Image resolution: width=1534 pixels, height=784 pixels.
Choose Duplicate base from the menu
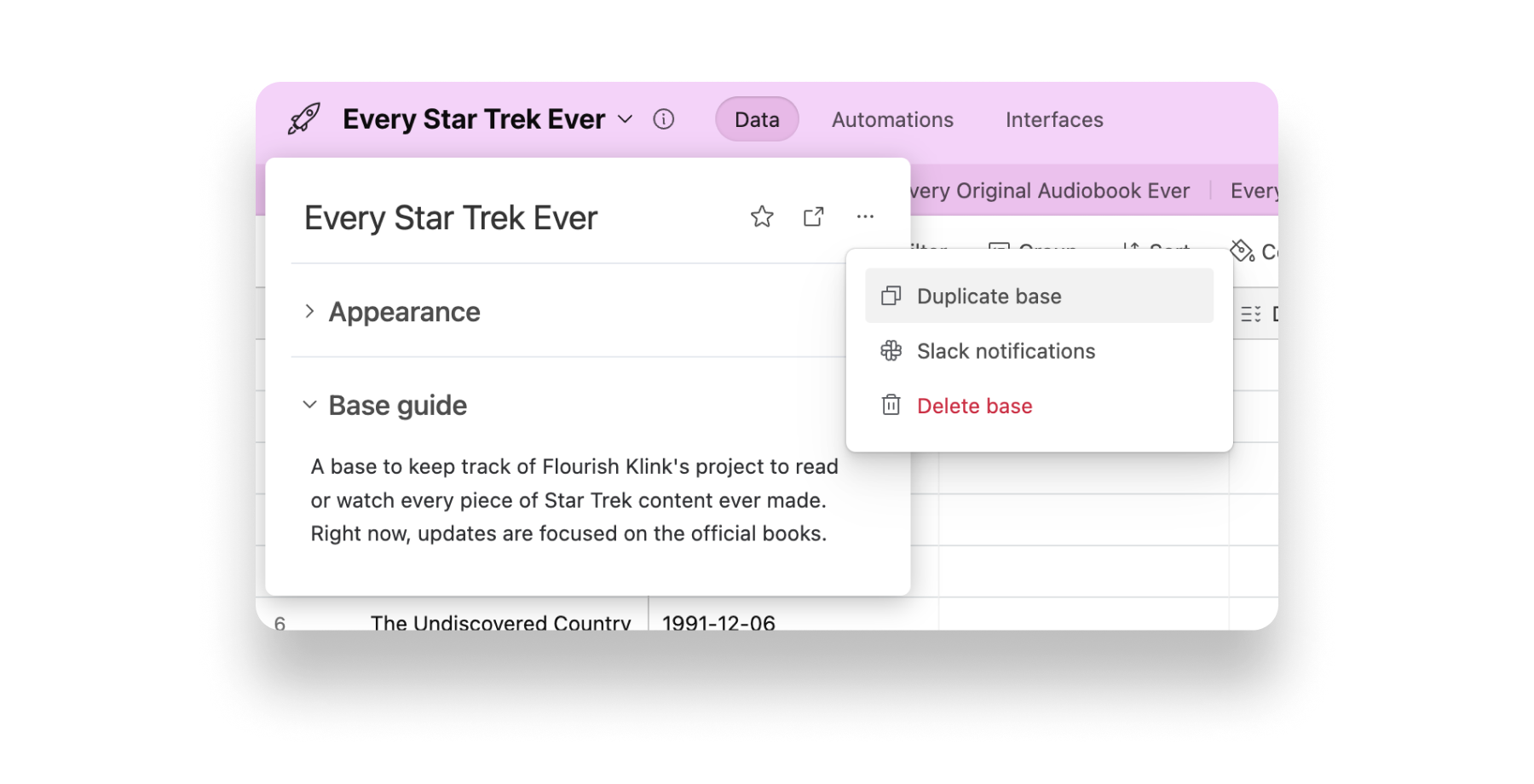[x=1039, y=296]
